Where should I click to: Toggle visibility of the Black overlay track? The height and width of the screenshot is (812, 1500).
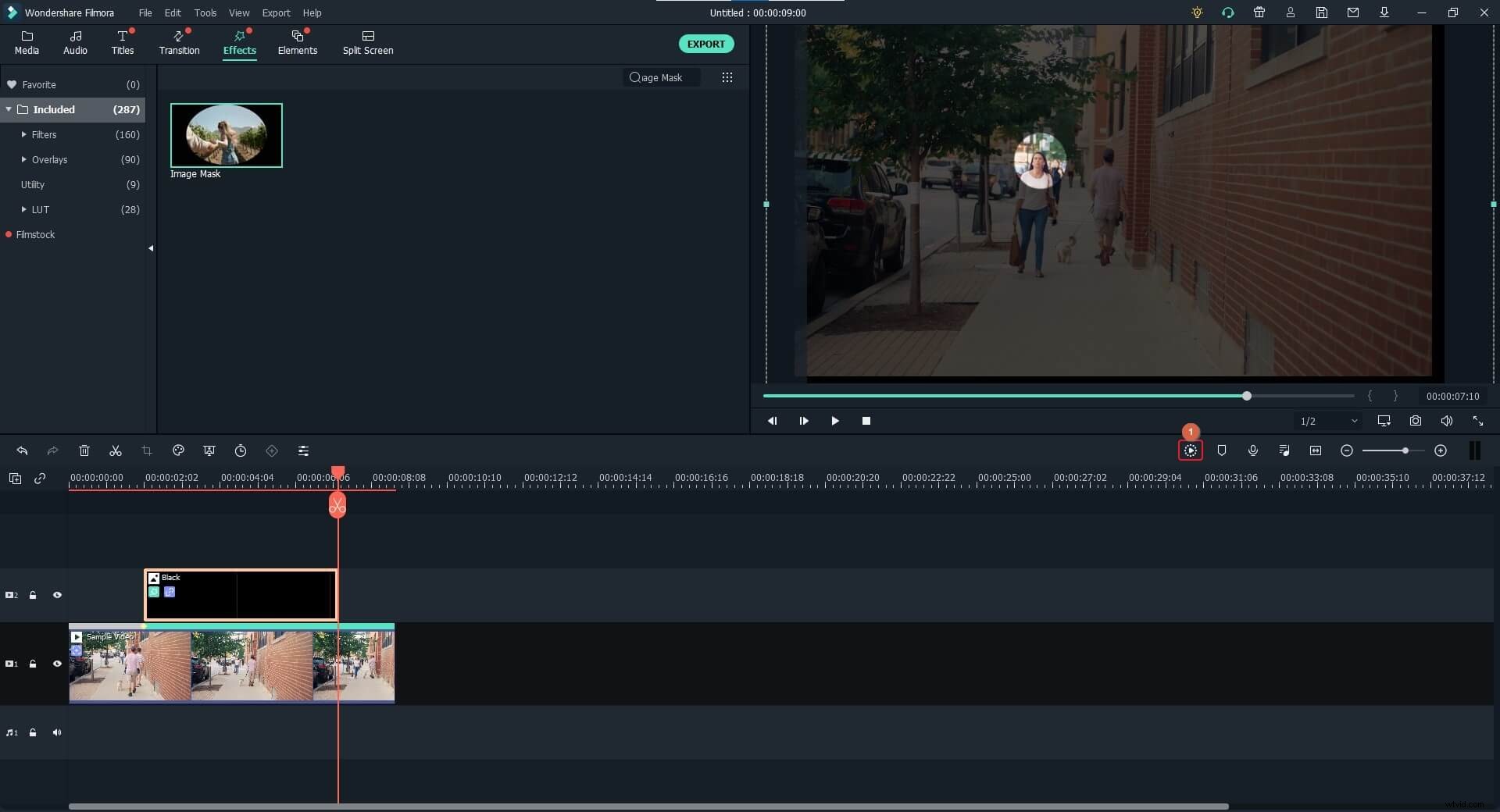pyautogui.click(x=57, y=595)
